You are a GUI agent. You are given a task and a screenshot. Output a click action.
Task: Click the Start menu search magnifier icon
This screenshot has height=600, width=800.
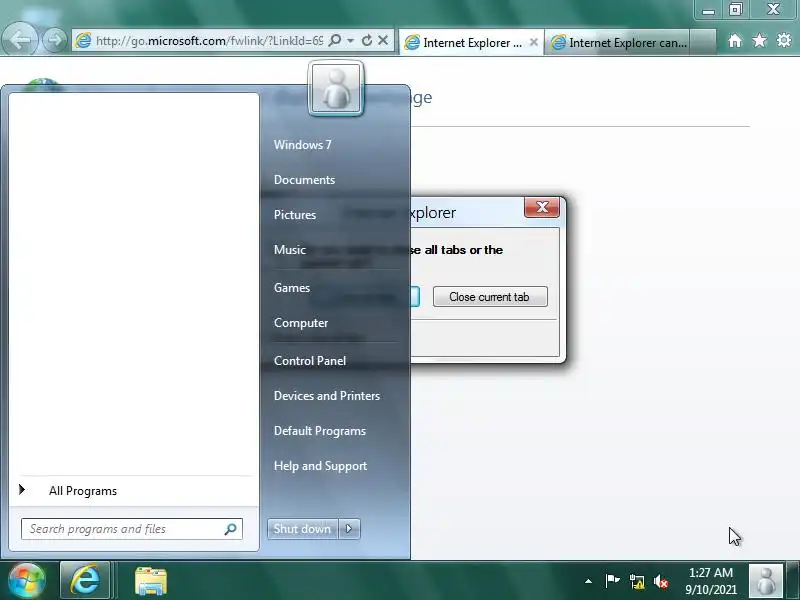[x=231, y=529]
